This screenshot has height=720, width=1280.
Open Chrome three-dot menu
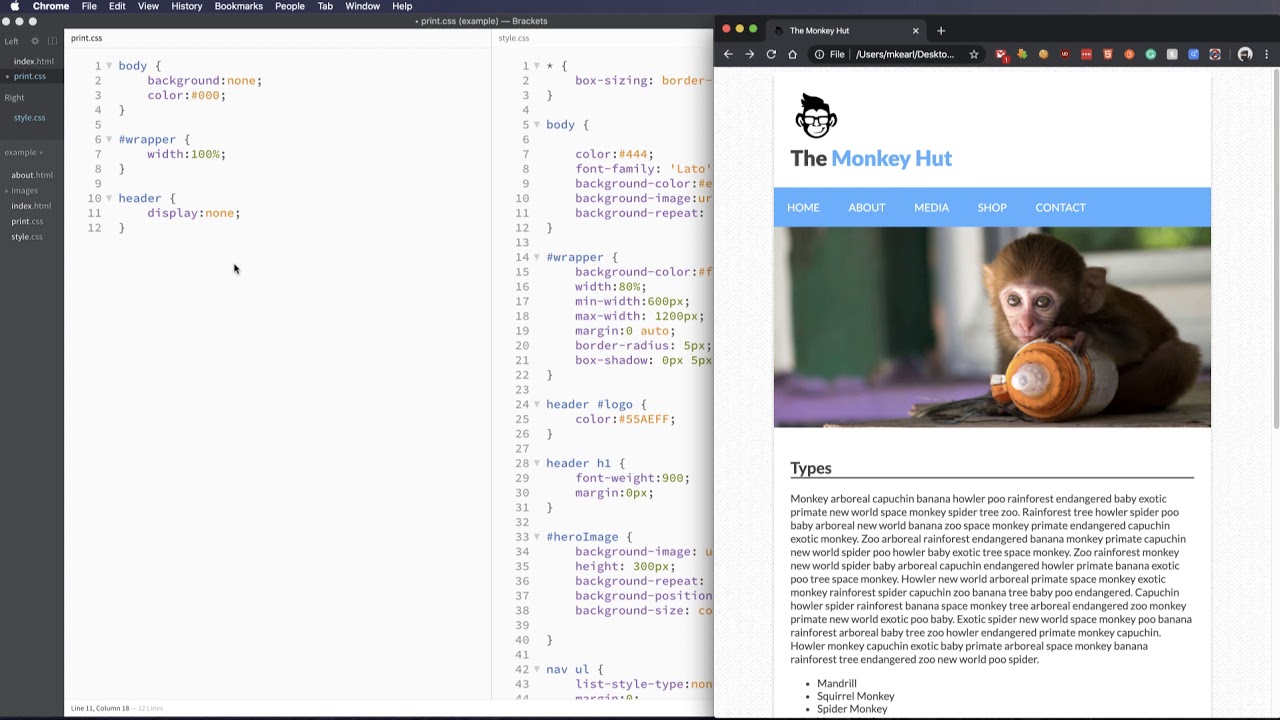tap(1267, 54)
